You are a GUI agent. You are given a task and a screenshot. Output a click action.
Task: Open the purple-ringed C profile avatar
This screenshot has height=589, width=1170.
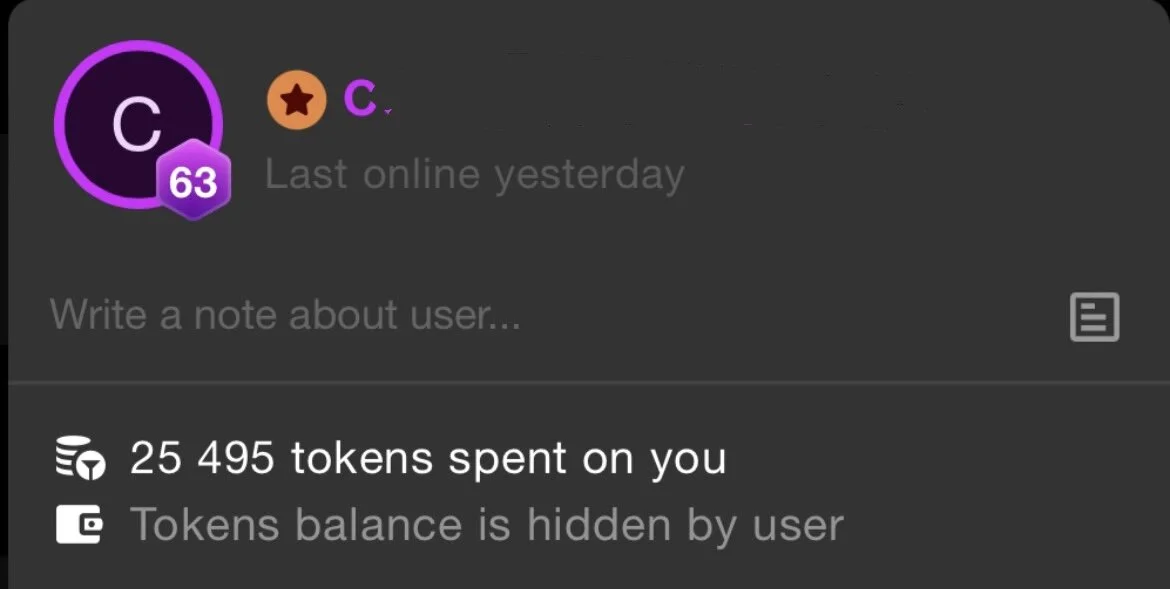[x=138, y=124]
